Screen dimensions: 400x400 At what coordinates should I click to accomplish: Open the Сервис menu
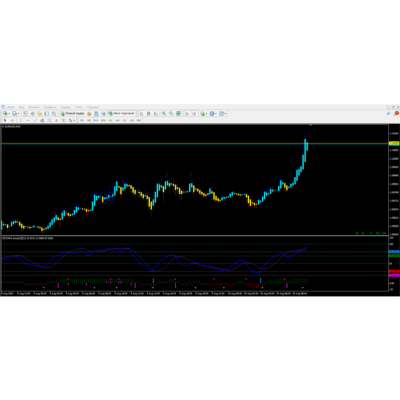[65, 107]
